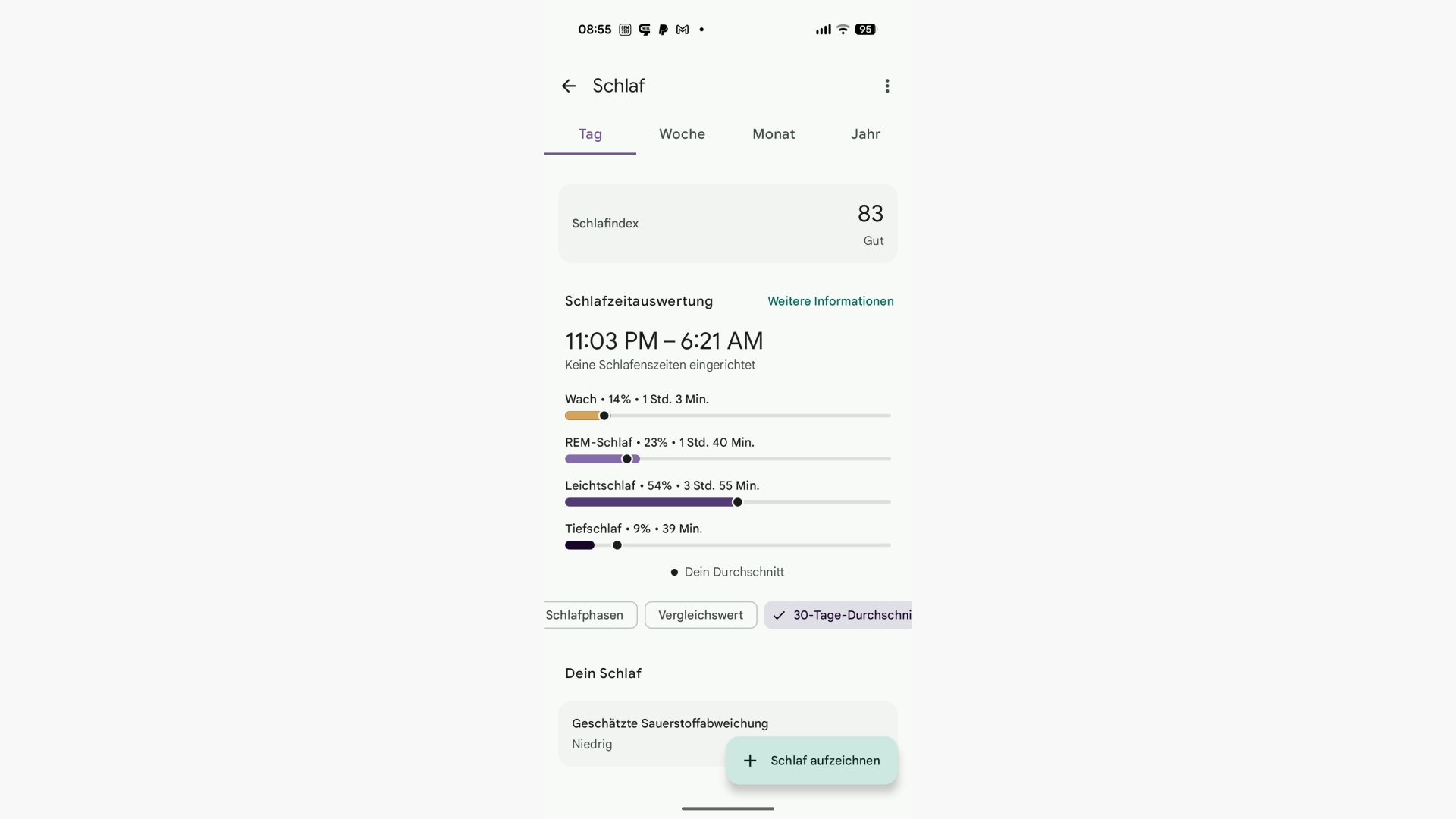Select the Schlafphasen chip
Screen dimensions: 1456x819
[587, 615]
